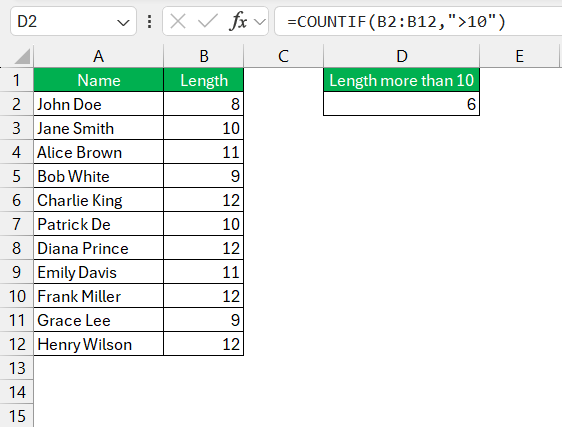Click Charlie King's length value 12
This screenshot has height=427, width=562.
click(x=204, y=200)
